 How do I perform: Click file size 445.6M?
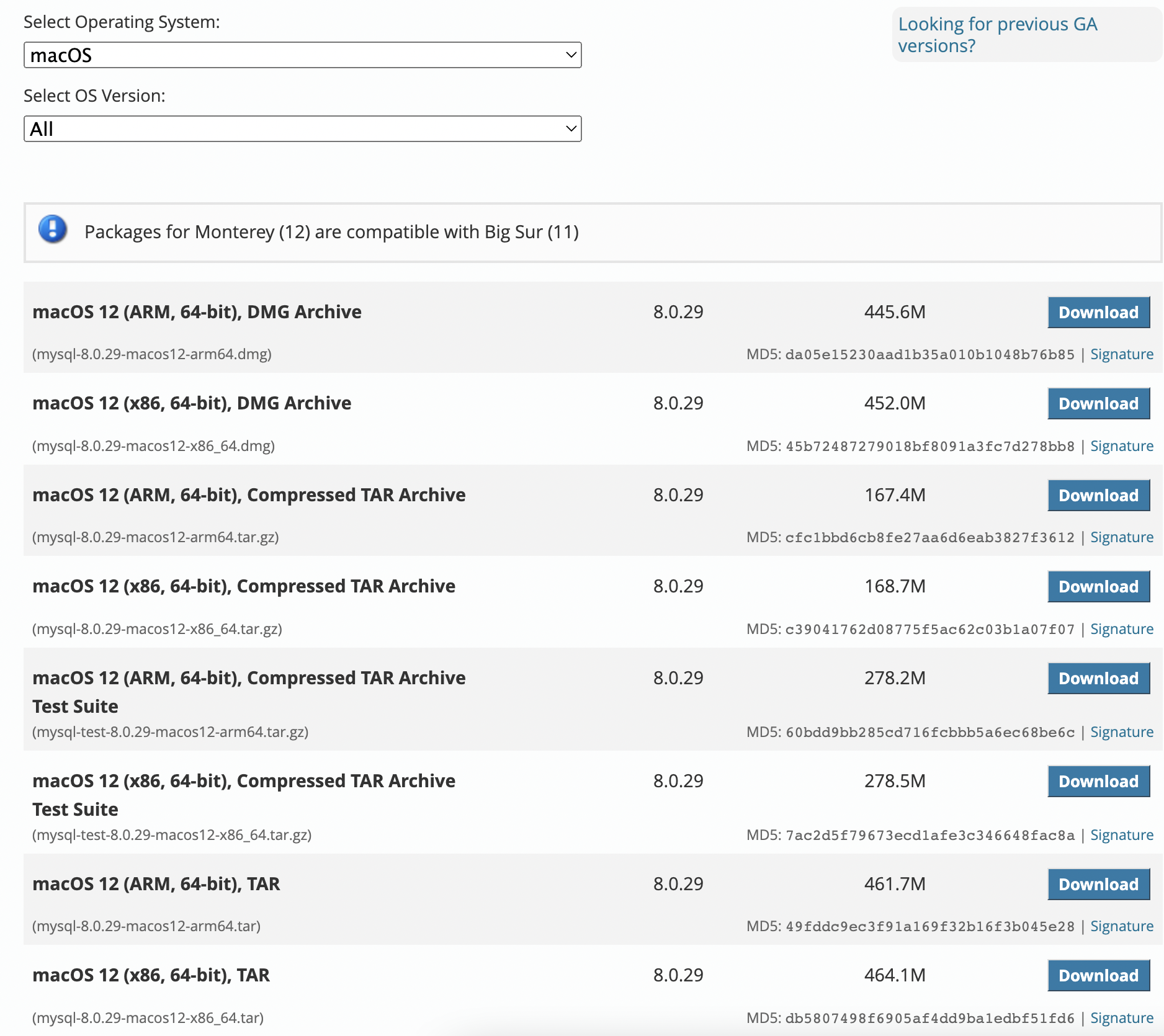pos(895,311)
